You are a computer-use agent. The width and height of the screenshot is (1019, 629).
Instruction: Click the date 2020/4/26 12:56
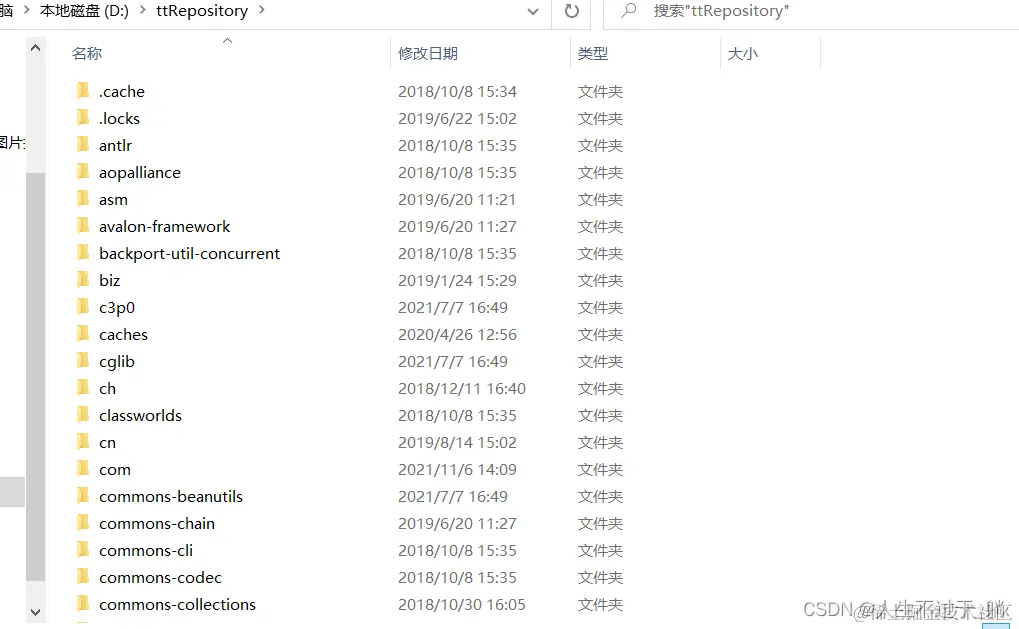[x=458, y=335]
